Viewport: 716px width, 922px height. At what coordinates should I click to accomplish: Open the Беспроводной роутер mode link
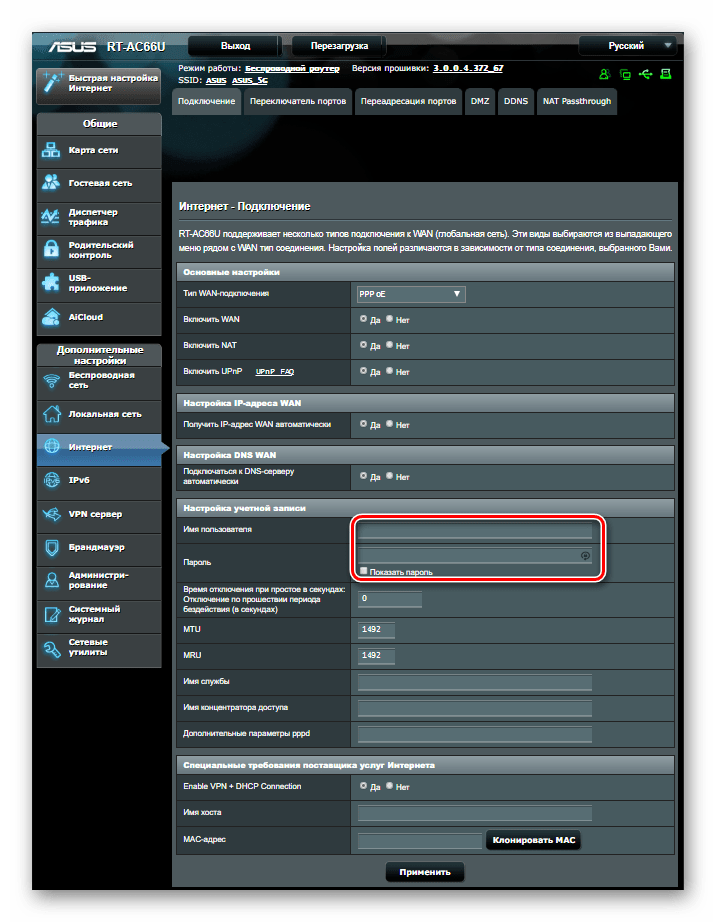(x=292, y=69)
